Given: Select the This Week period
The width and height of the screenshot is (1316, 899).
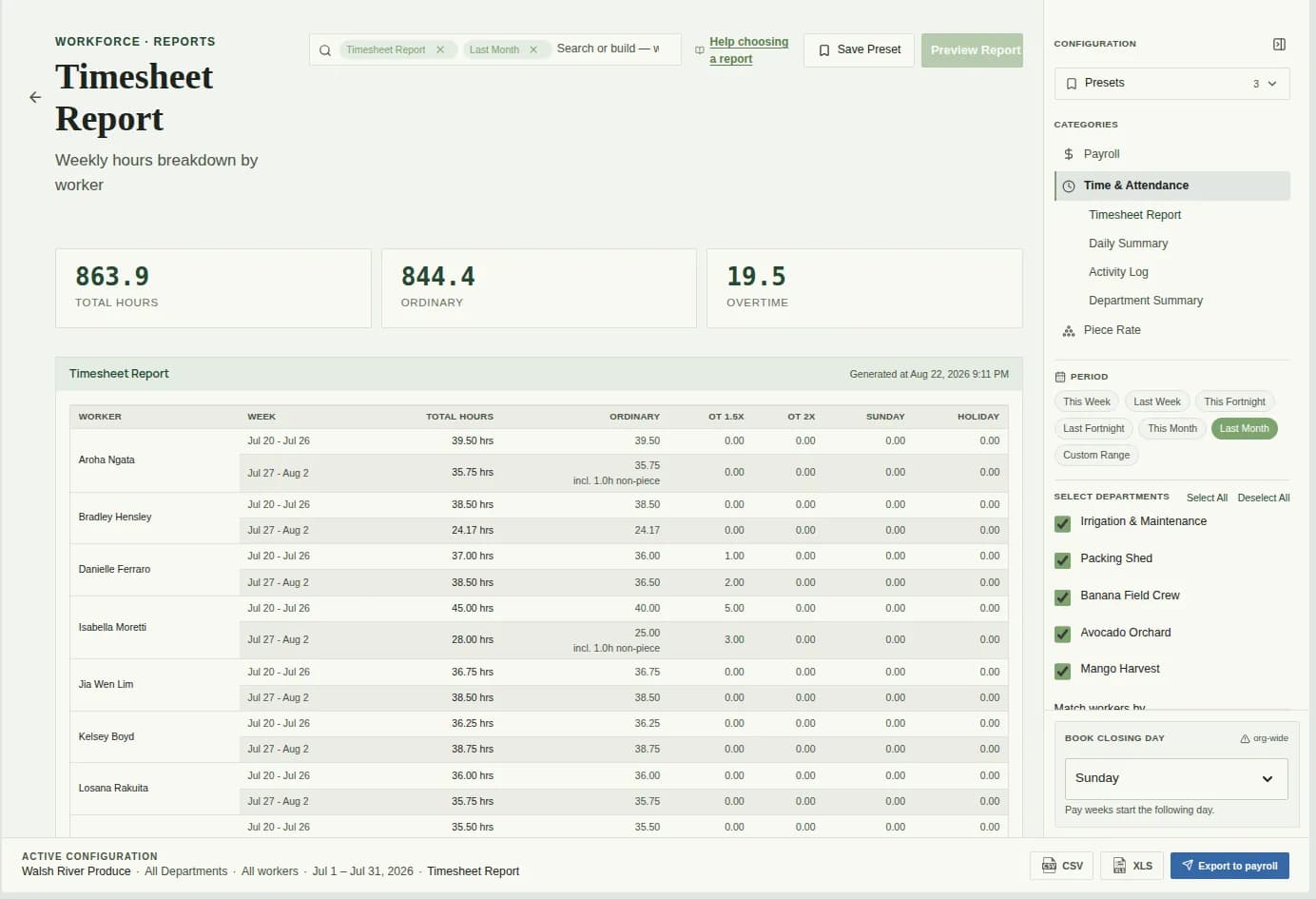Looking at the screenshot, I should pos(1087,402).
